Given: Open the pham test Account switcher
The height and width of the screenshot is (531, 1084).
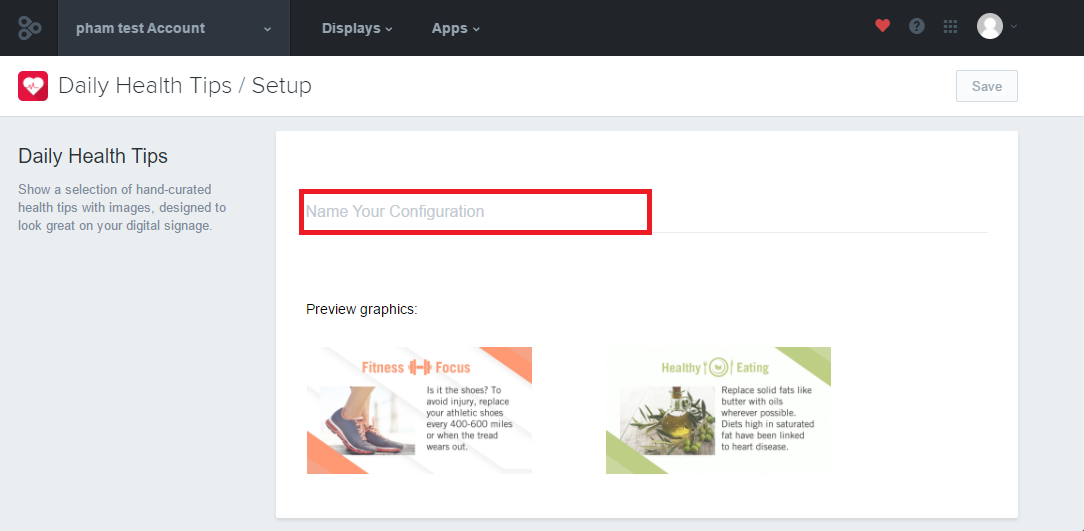Looking at the screenshot, I should tap(174, 28).
